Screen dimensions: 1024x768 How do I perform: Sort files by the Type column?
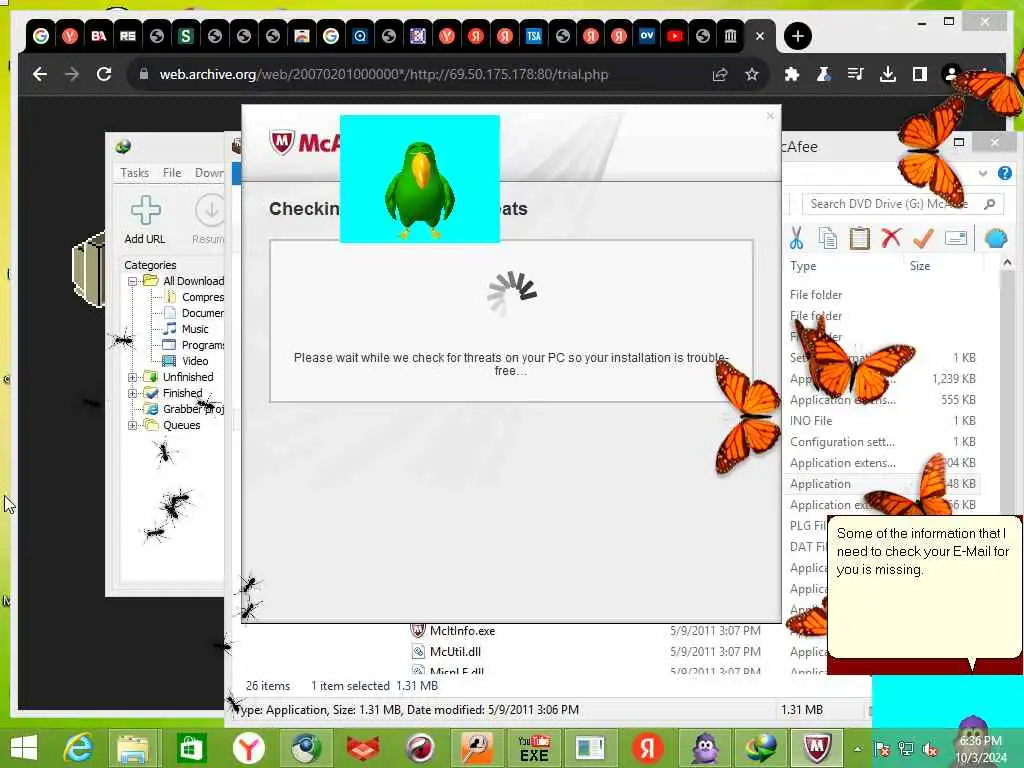[803, 266]
